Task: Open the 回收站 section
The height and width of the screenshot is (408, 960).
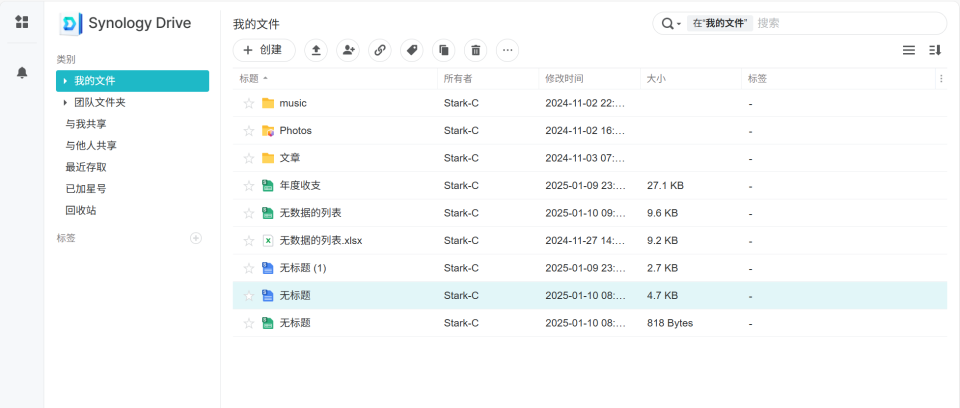Action: point(80,210)
